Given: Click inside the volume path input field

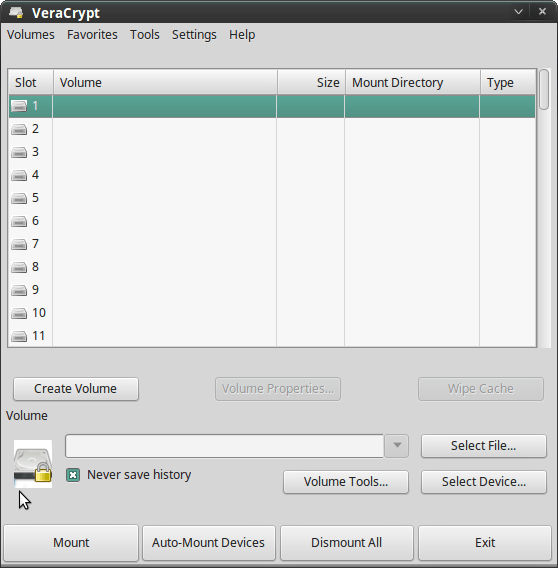Looking at the screenshot, I should point(224,446).
